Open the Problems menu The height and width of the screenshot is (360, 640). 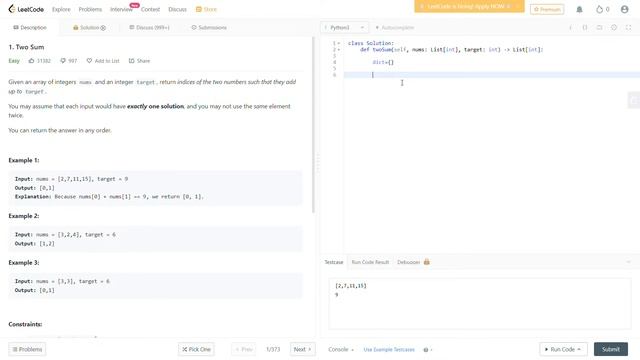click(90, 9)
